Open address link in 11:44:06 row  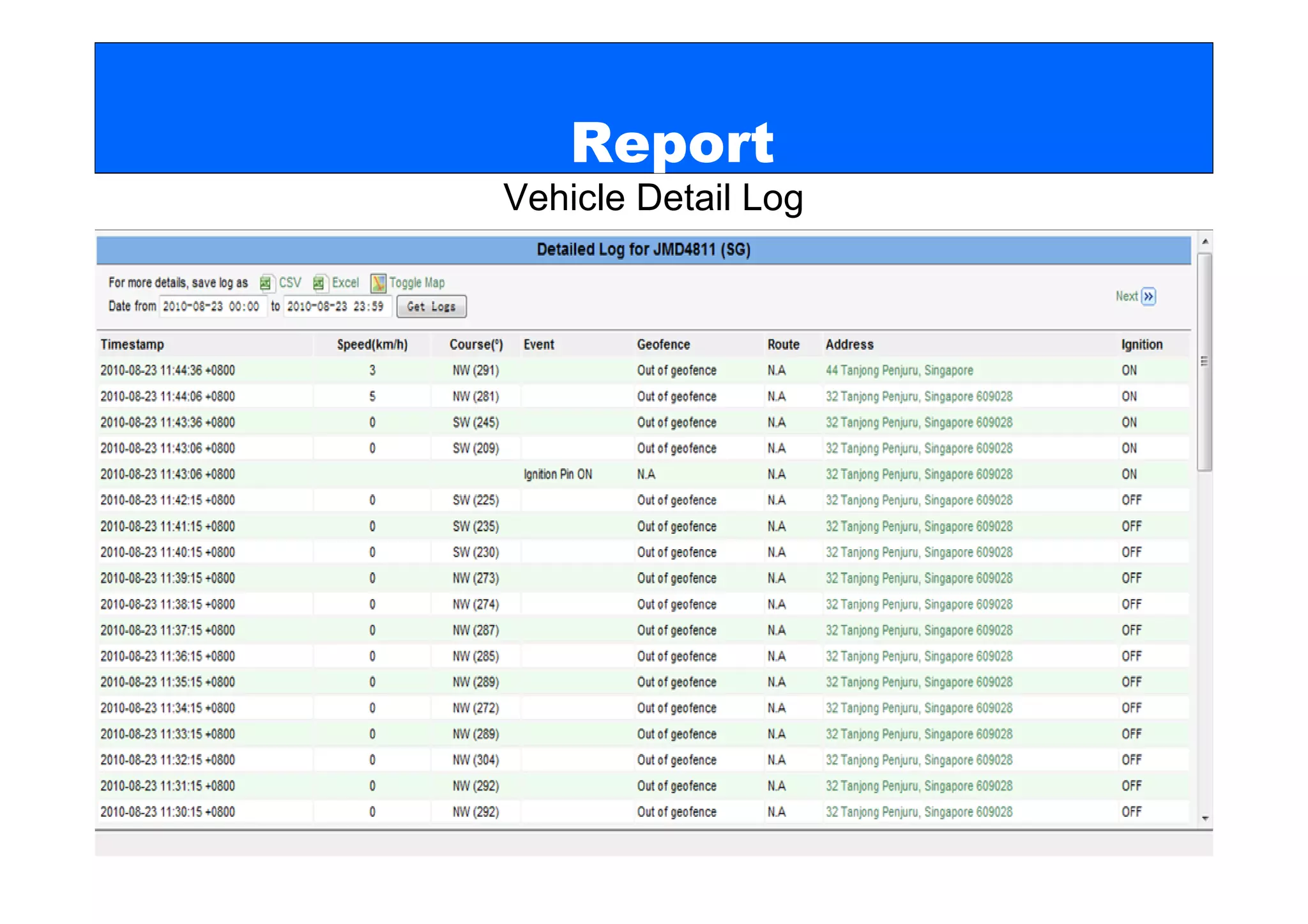pos(919,397)
